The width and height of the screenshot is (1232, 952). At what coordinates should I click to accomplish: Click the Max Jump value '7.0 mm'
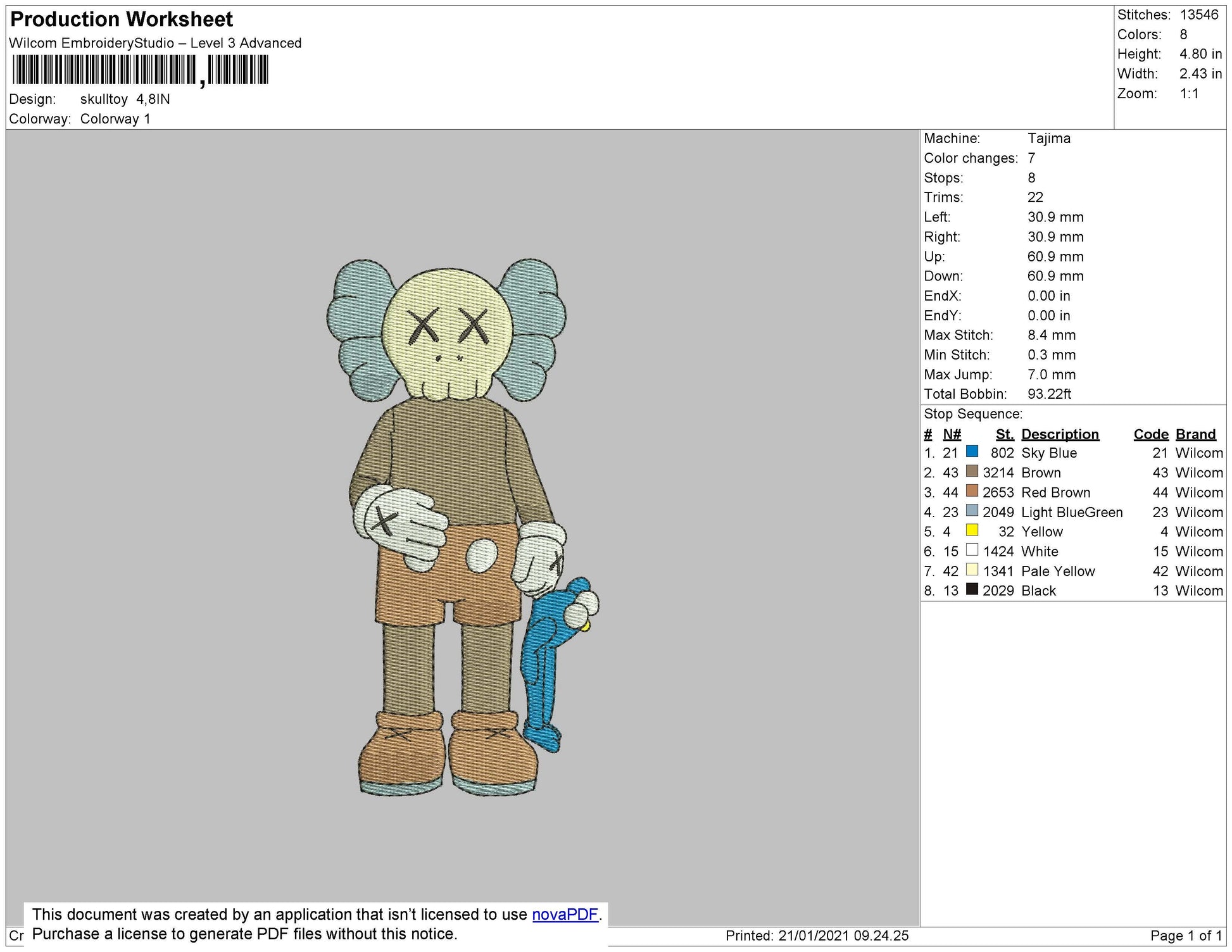click(1052, 374)
